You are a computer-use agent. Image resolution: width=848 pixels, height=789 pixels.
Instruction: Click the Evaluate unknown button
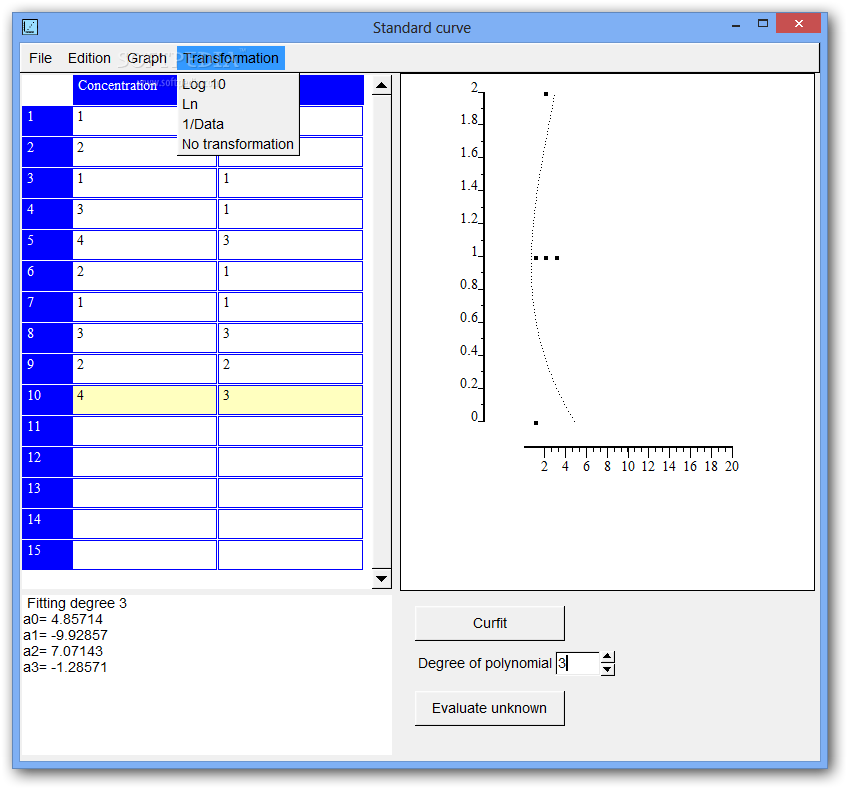point(489,708)
